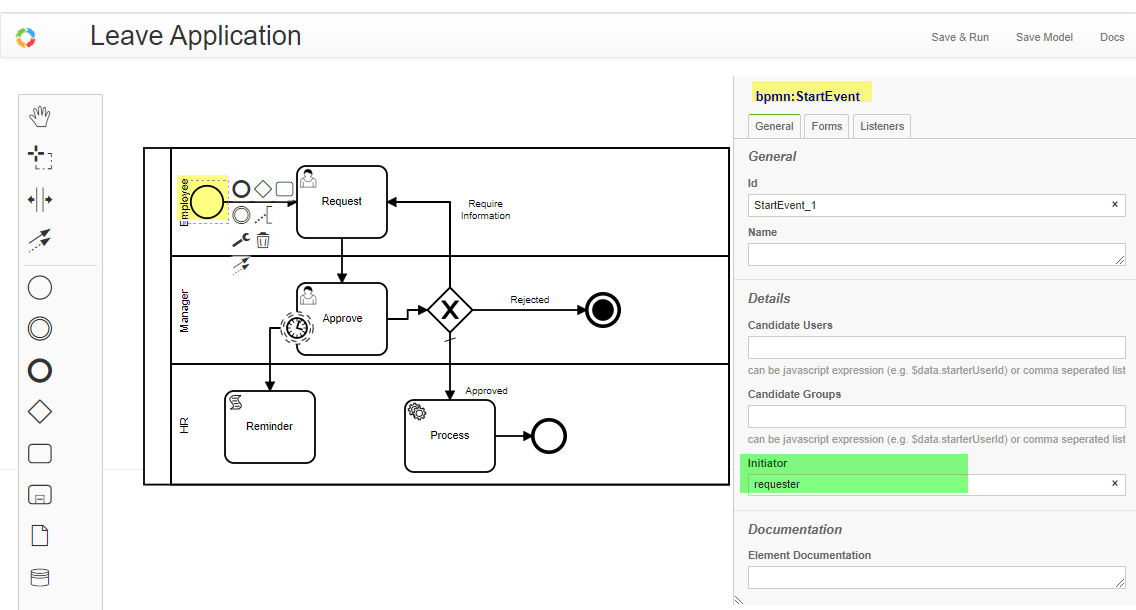Append a text annotation from the context pad
Image resolution: width=1136 pixels, height=610 pixels.
[x=265, y=214]
